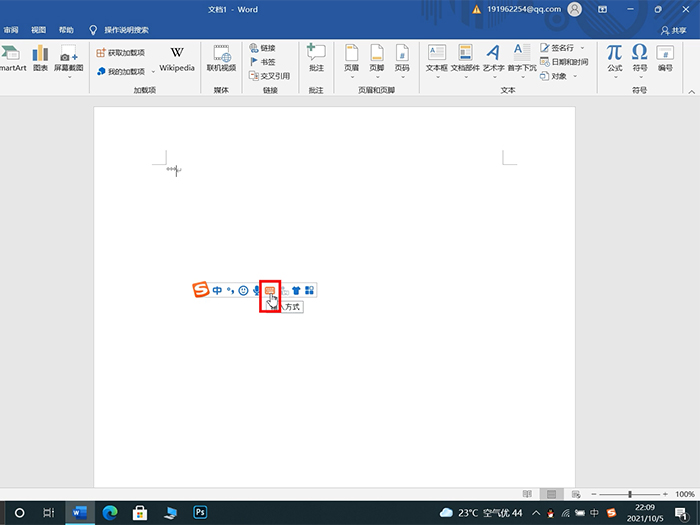Switch to the 帮助 help tab

click(66, 30)
